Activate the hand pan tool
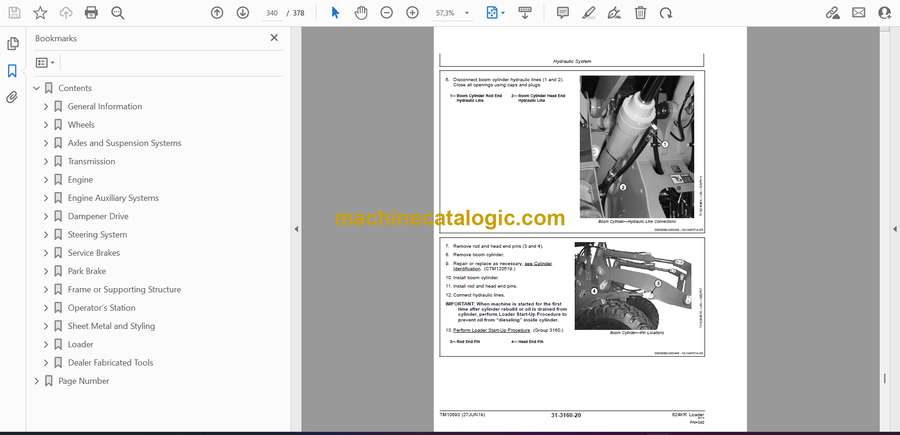900x435 pixels. coord(361,13)
